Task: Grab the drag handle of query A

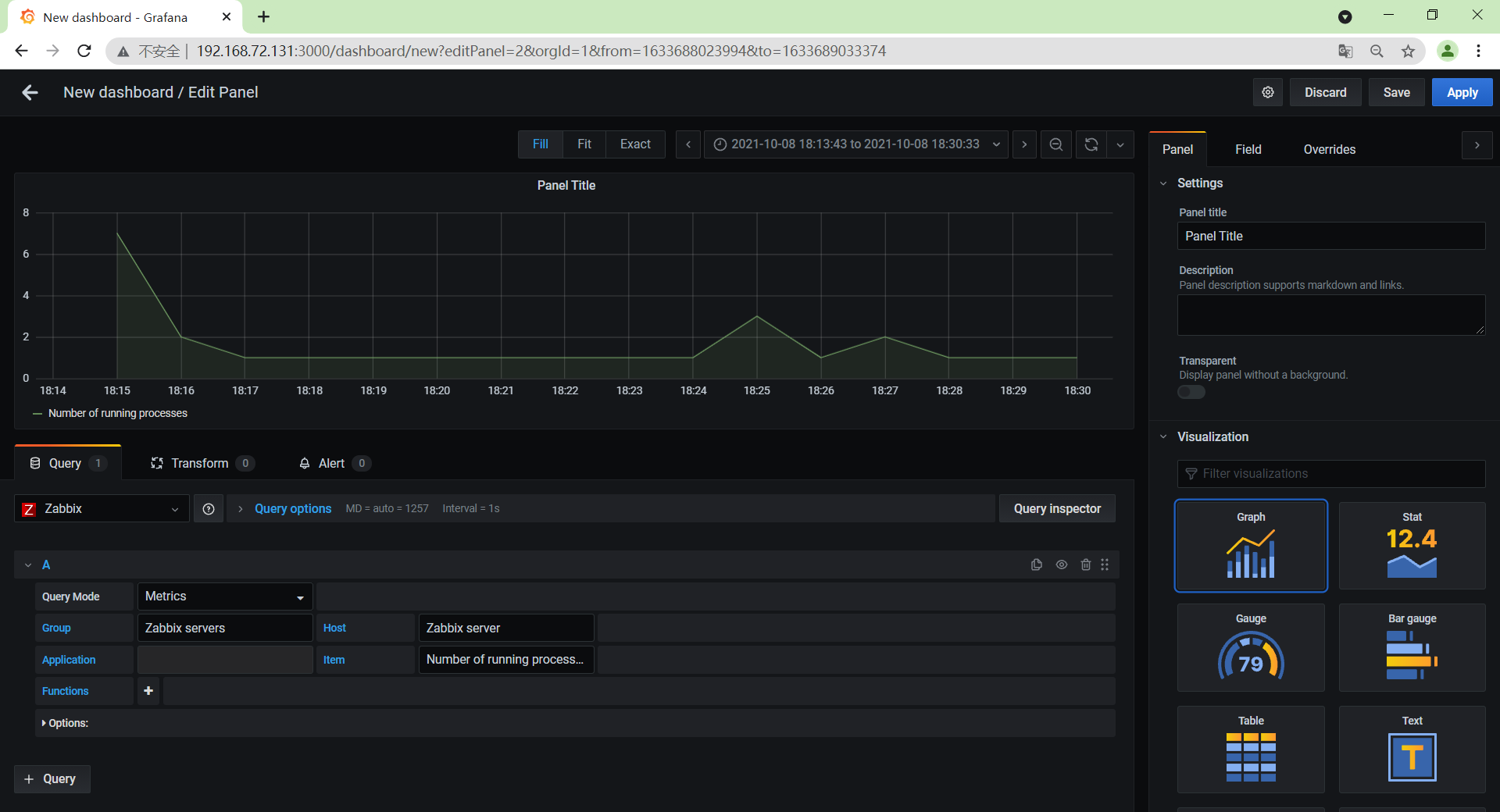Action: [x=1105, y=564]
